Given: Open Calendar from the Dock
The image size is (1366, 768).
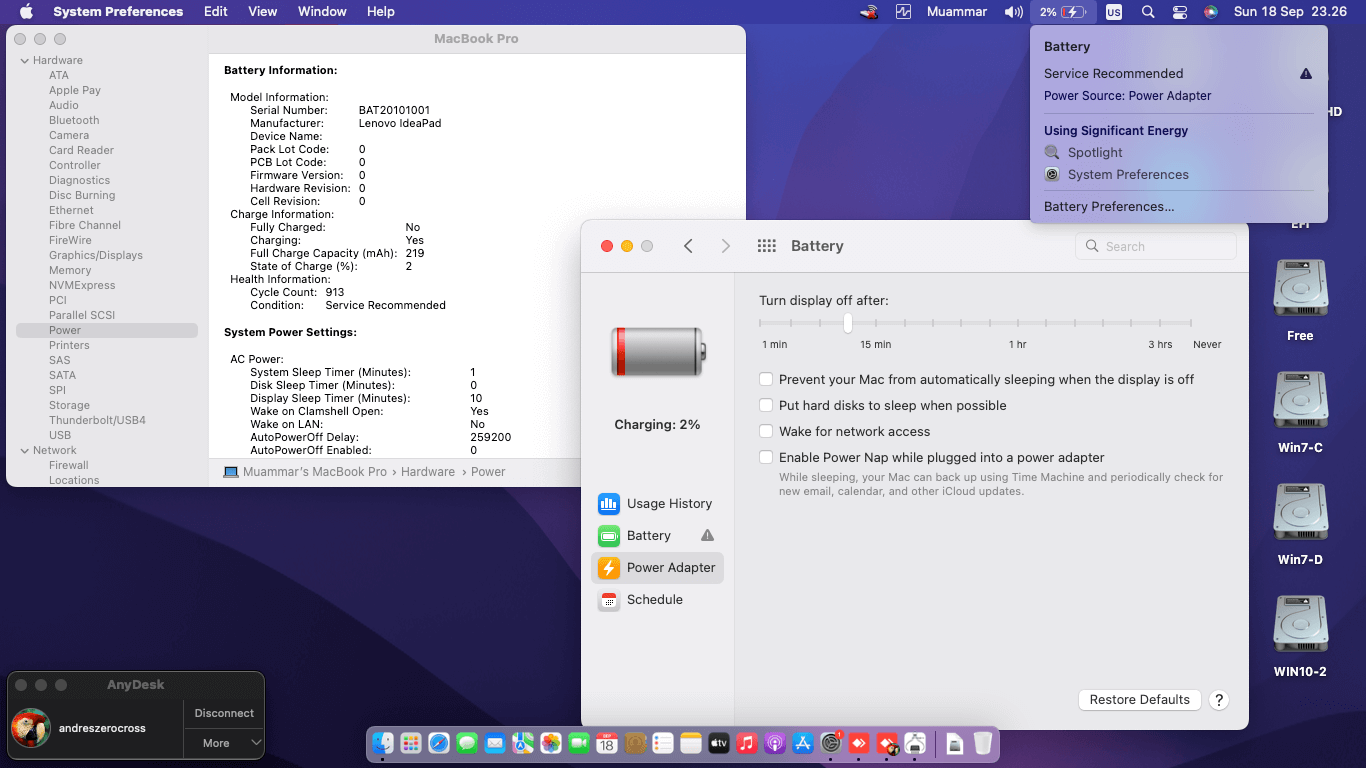Looking at the screenshot, I should coord(607,743).
